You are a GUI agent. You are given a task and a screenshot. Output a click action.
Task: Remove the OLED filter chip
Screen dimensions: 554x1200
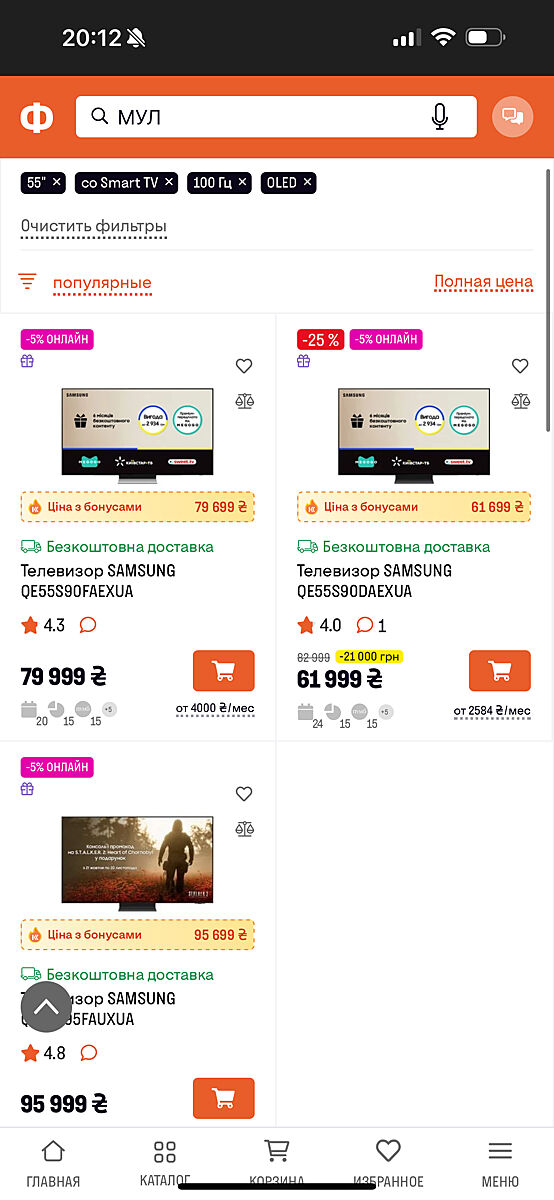point(307,183)
